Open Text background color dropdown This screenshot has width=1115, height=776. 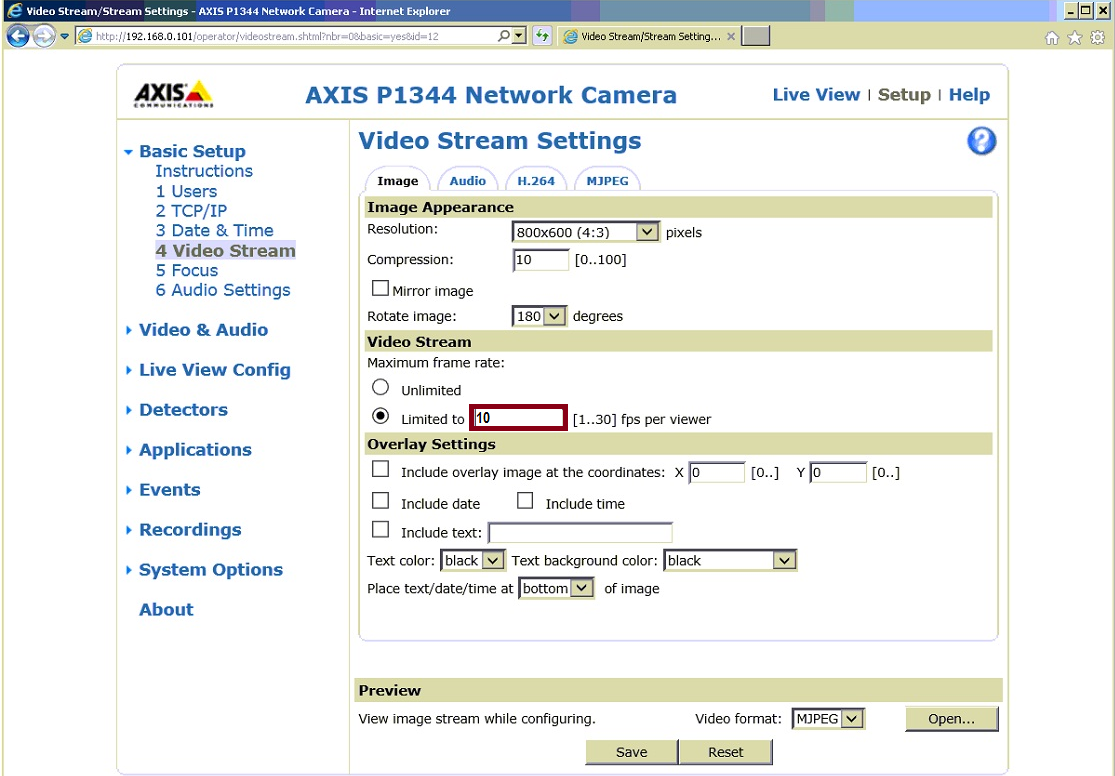(x=784, y=561)
